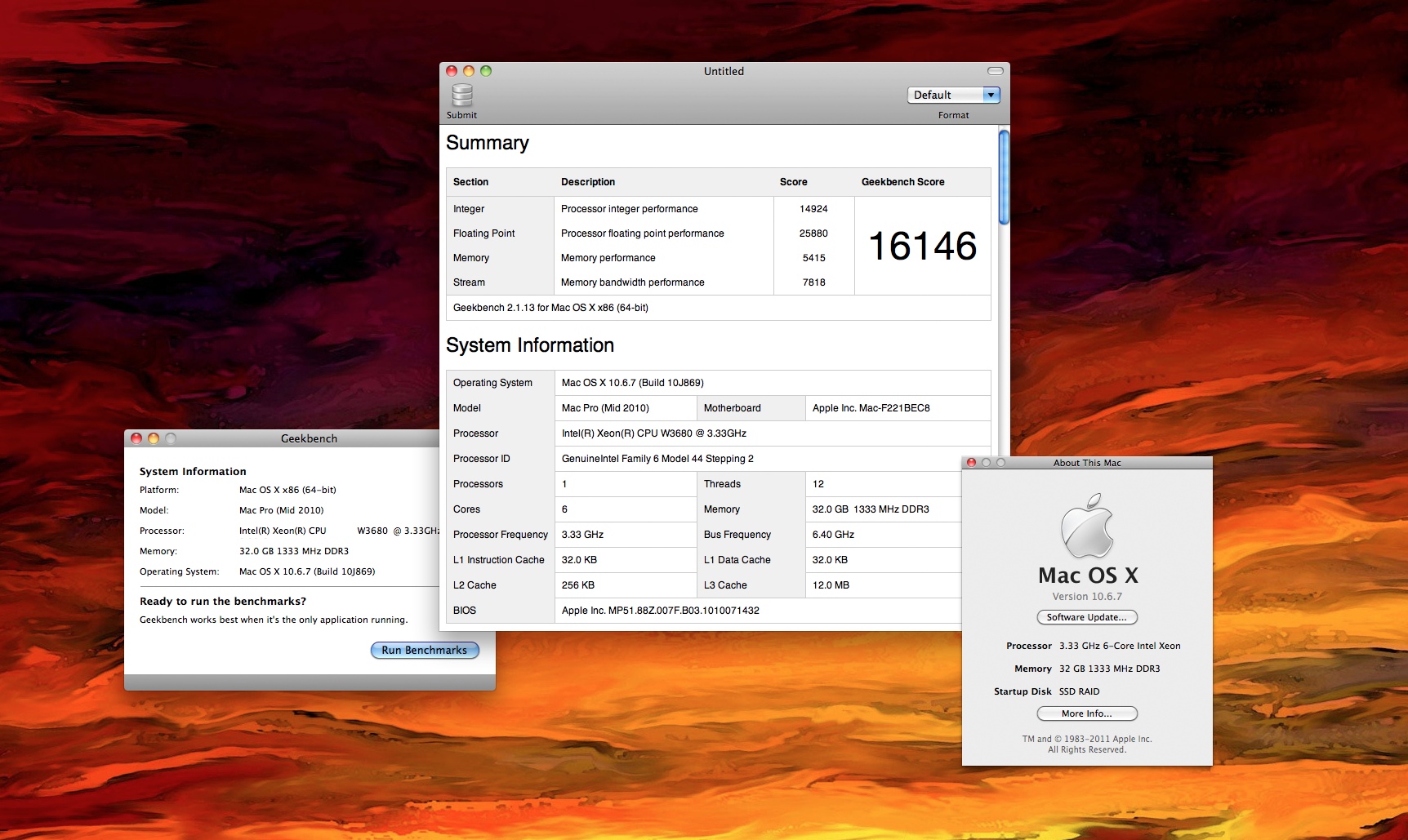Viewport: 1408px width, 840px height.
Task: Click 'Processor integer performance' description
Action: click(630, 209)
